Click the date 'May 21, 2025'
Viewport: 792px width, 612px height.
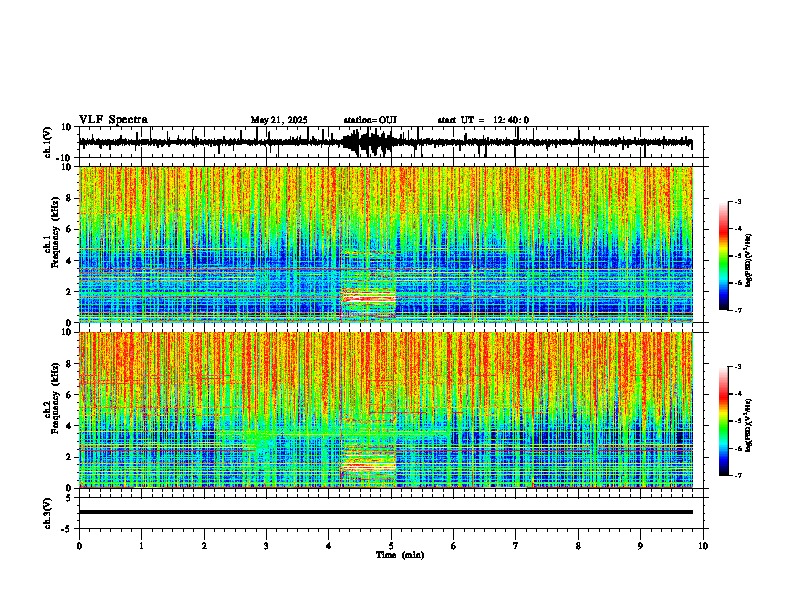[279, 120]
